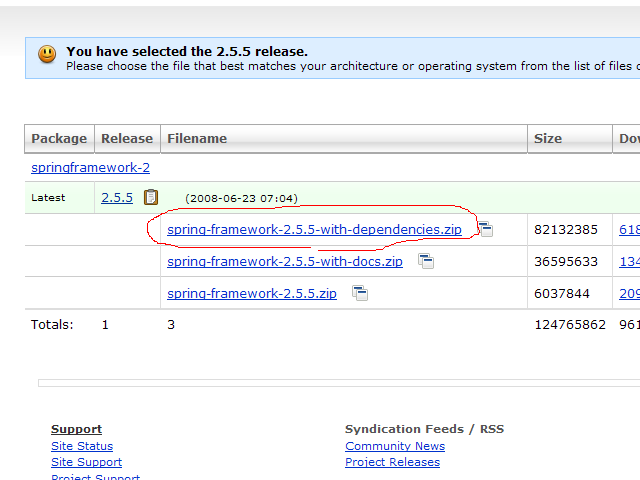Select the size value 82132385
Screen dimensions: 640x480
pos(566,229)
